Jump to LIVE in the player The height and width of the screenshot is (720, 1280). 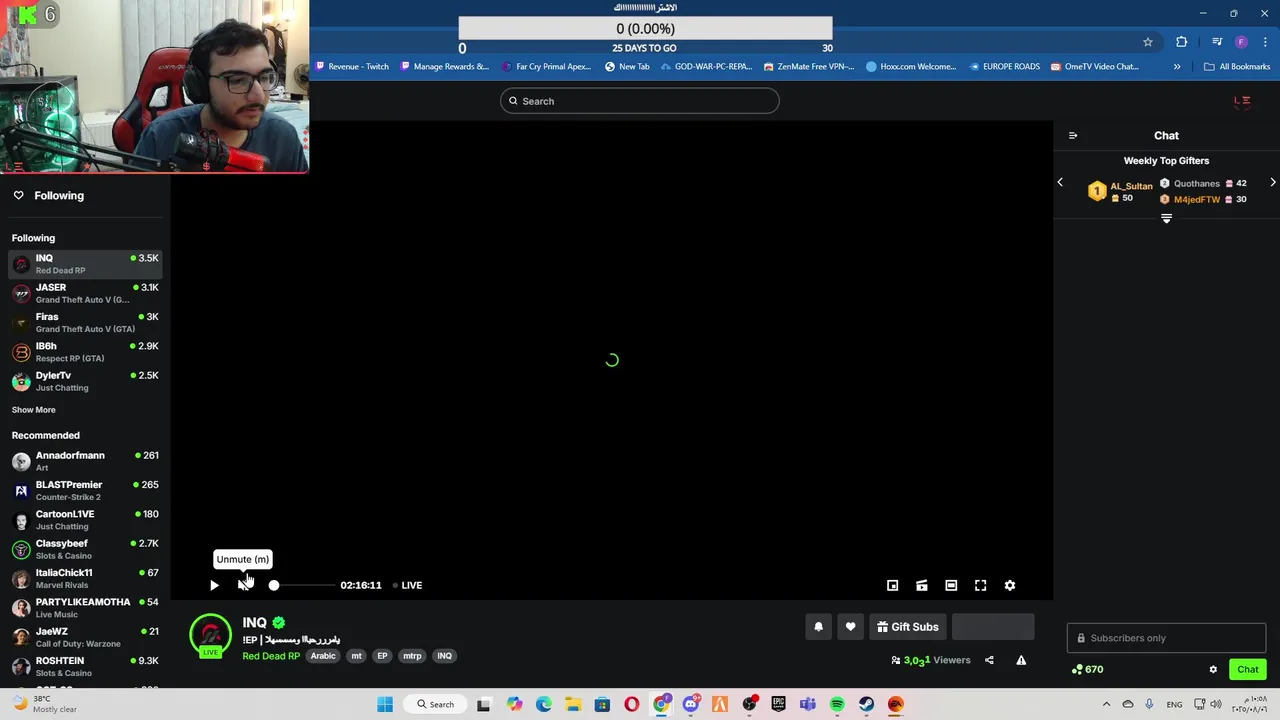coord(407,585)
